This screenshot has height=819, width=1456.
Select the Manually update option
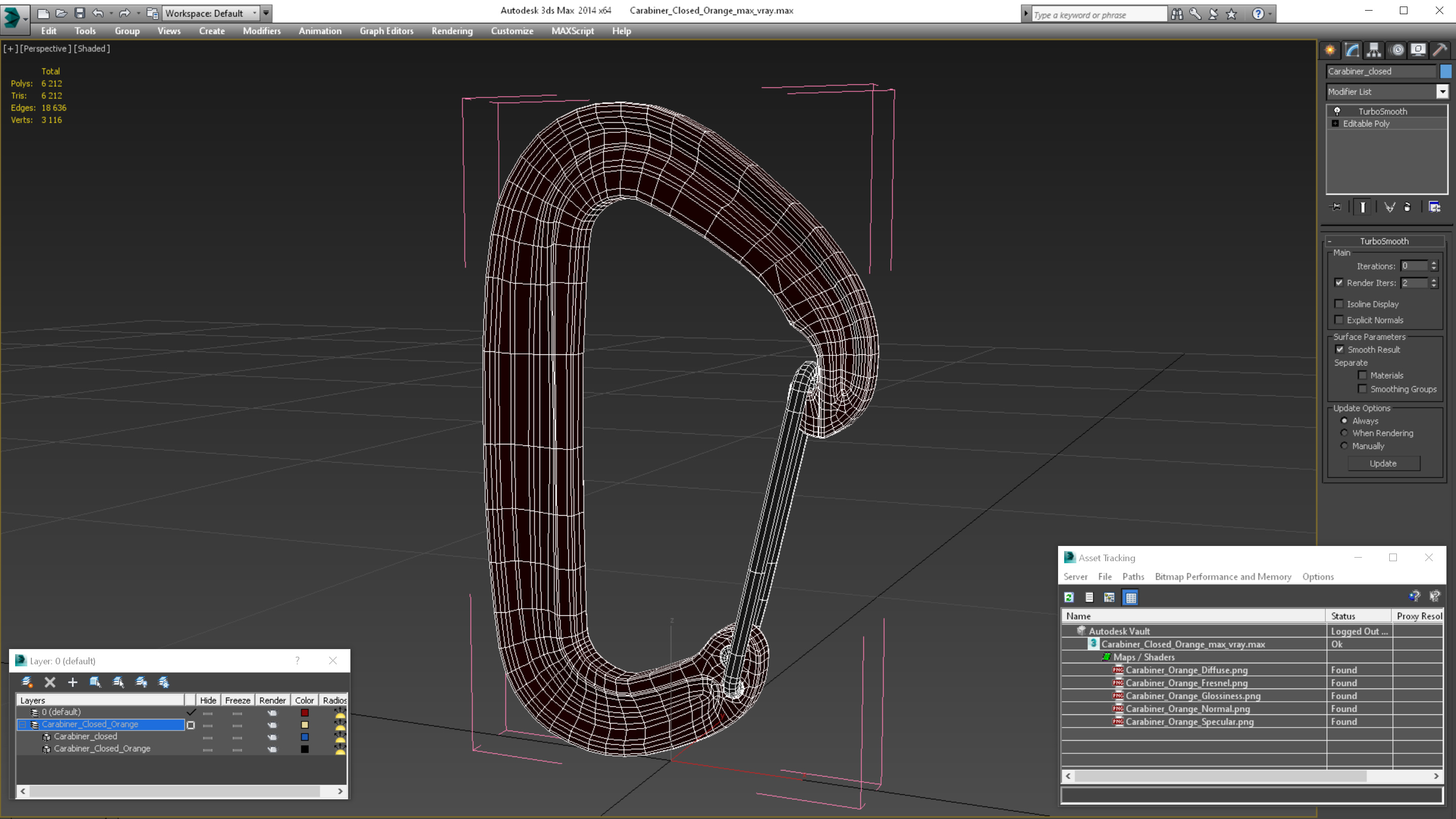pyautogui.click(x=1344, y=446)
